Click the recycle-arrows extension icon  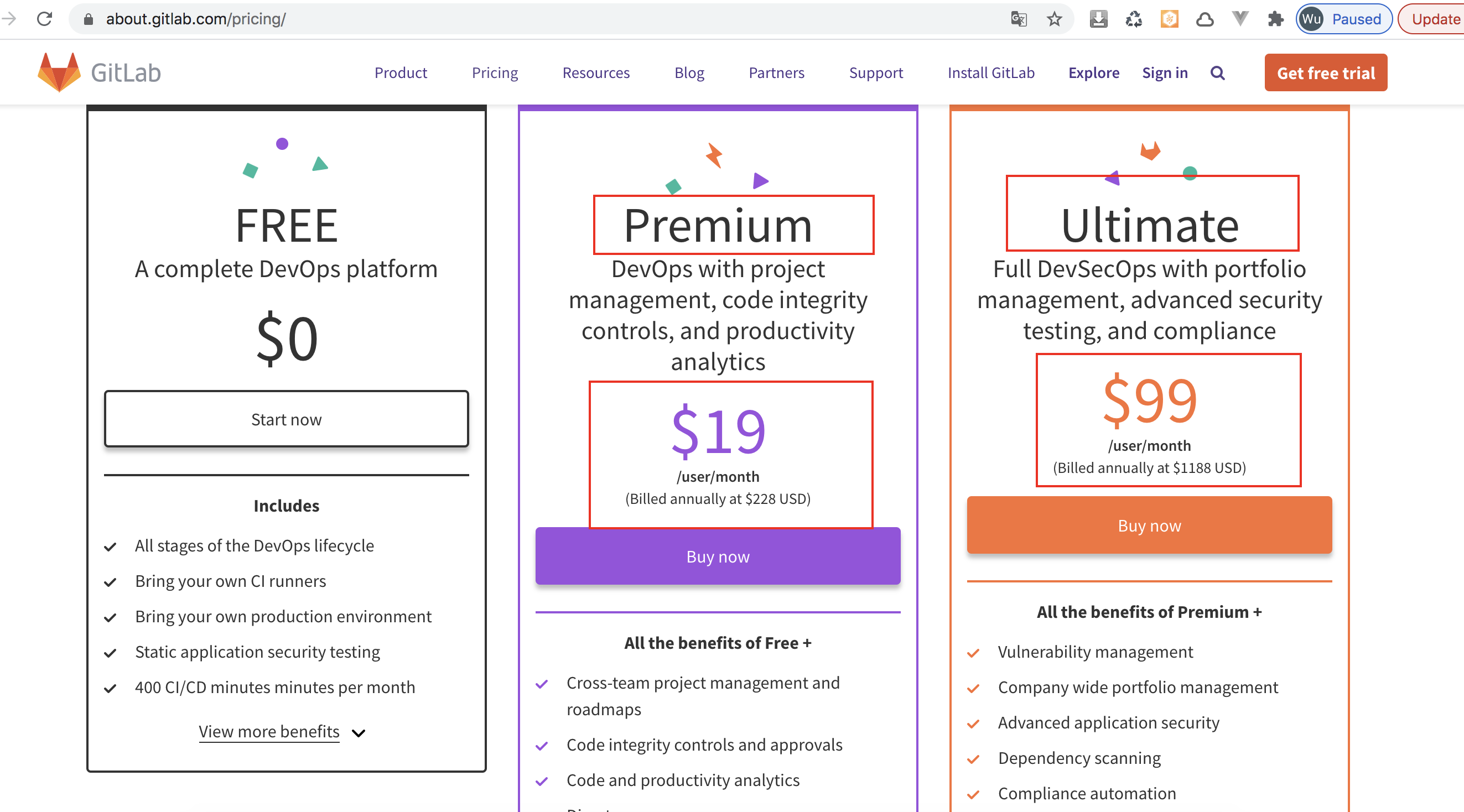[1134, 19]
